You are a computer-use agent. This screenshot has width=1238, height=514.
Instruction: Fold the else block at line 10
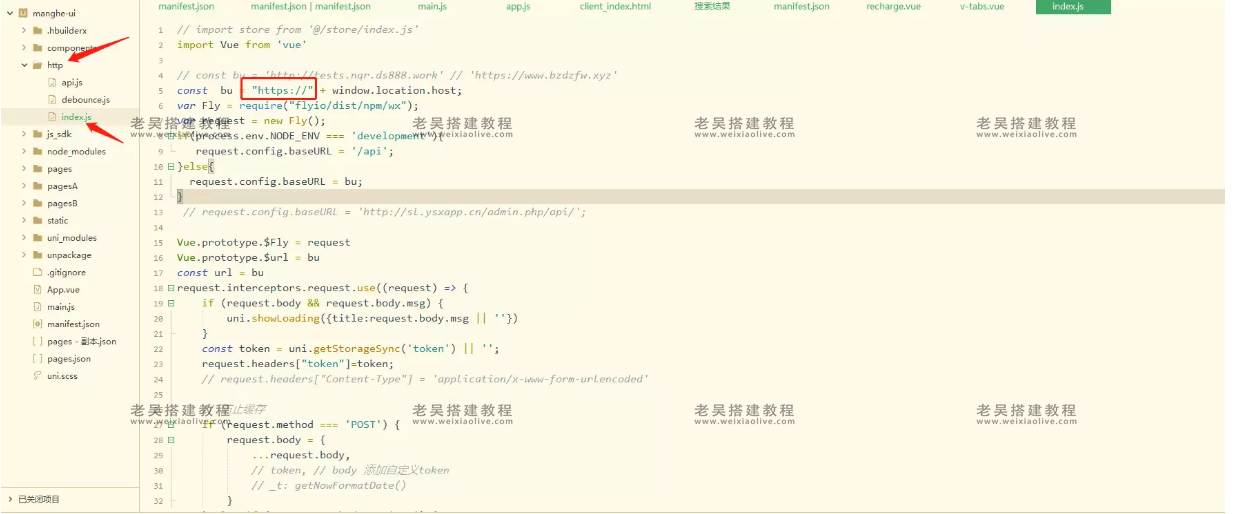point(171,167)
